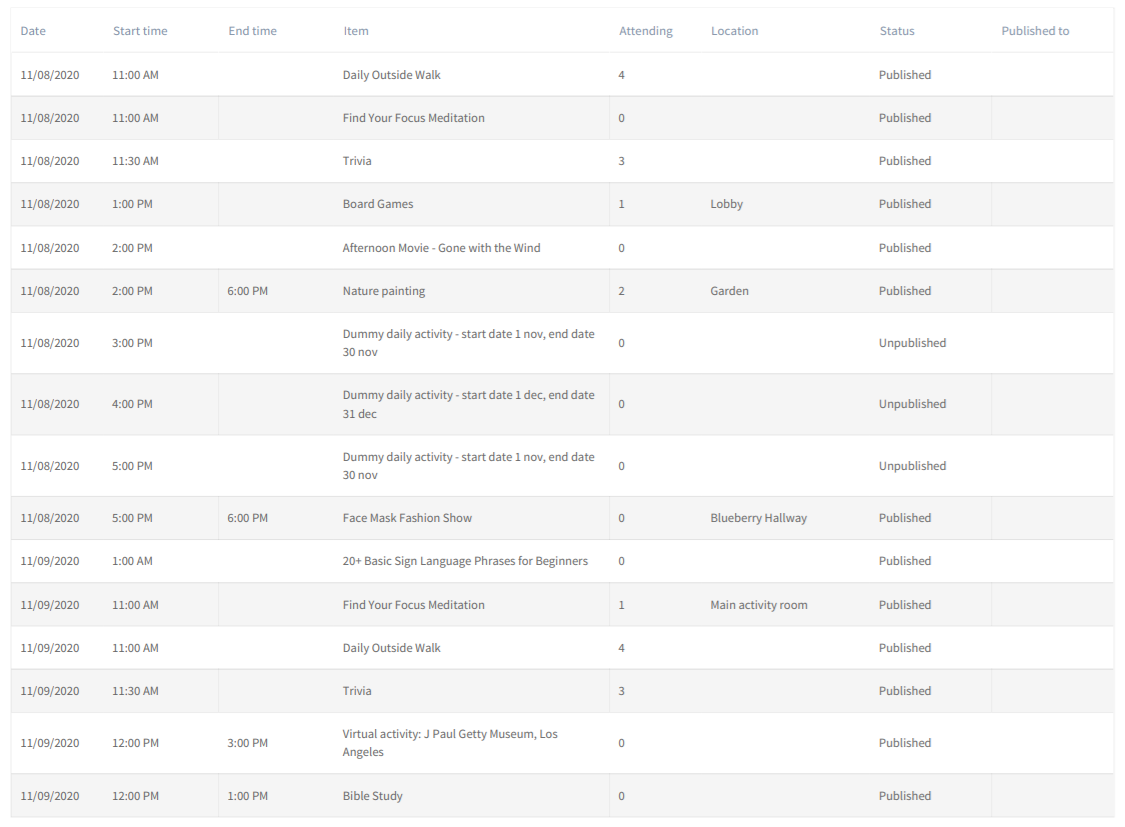Click the Status column header
The width and height of the screenshot is (1125, 827).
(896, 31)
